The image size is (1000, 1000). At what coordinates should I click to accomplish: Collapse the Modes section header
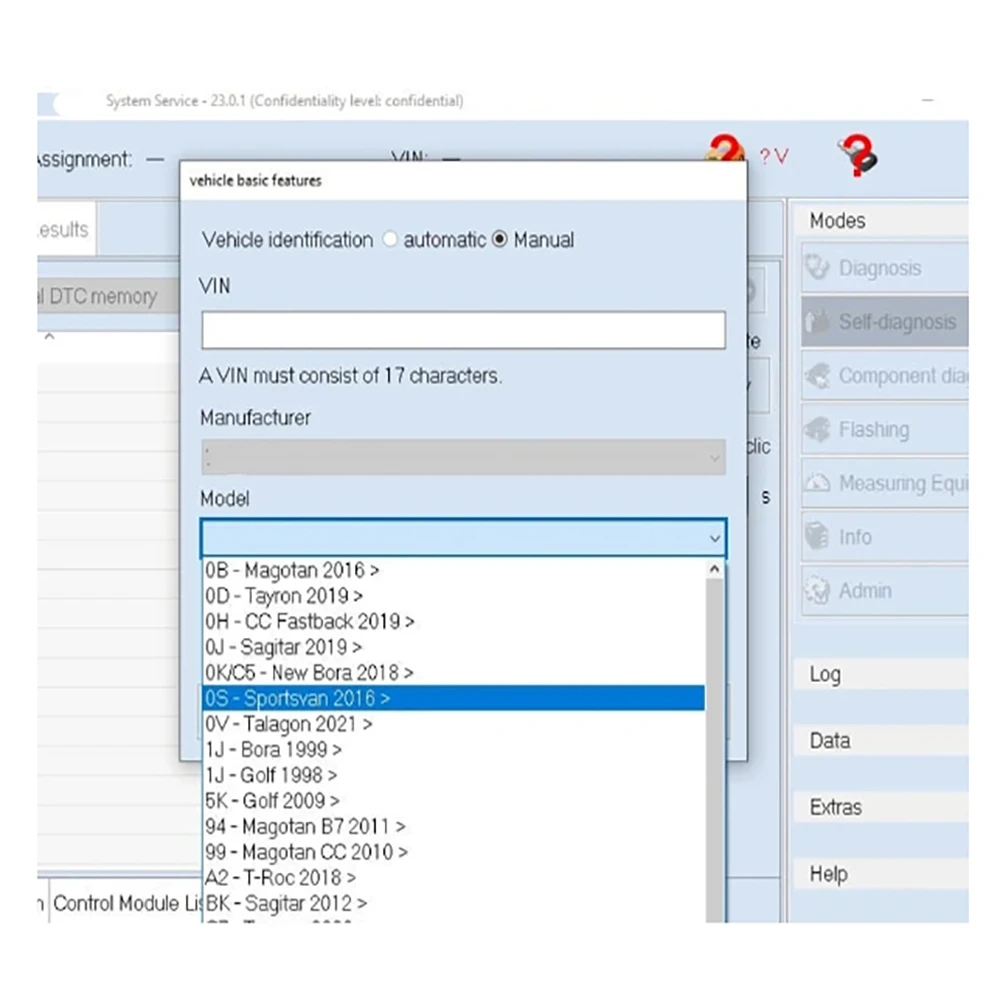coord(881,221)
